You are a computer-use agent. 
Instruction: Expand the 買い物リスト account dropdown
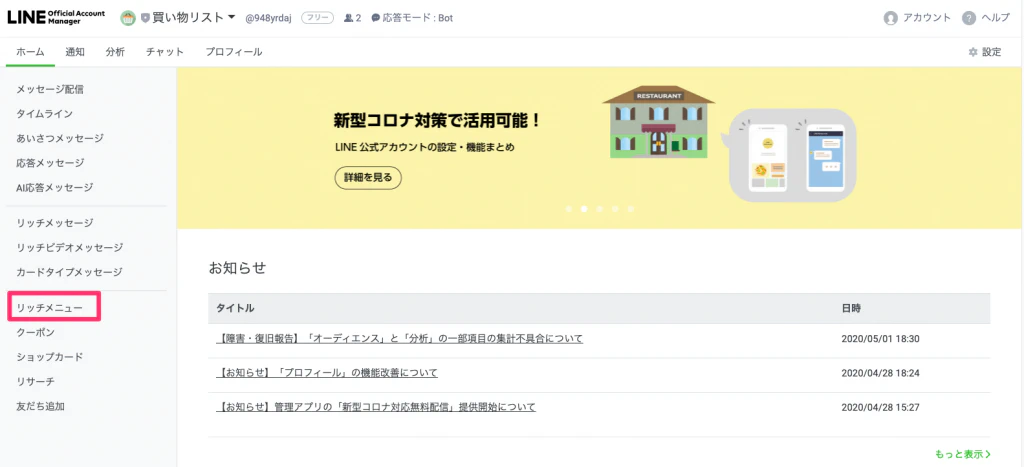[x=232, y=18]
